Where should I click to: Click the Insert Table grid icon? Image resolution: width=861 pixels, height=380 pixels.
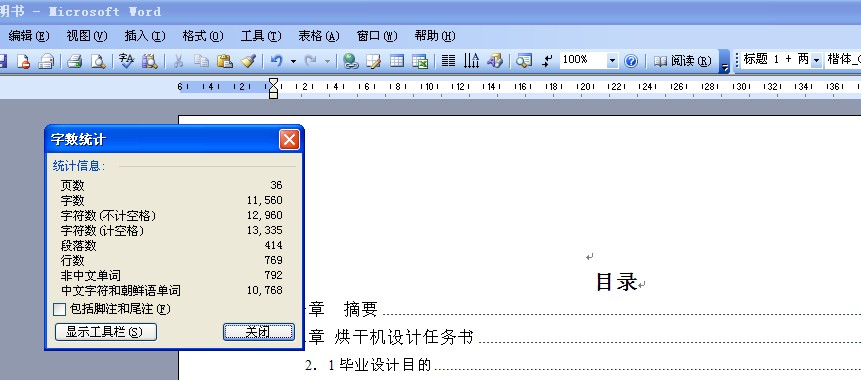397,60
